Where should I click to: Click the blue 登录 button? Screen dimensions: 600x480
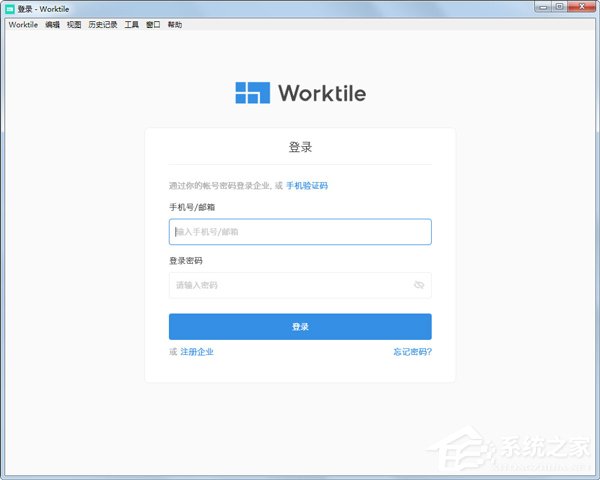point(300,327)
